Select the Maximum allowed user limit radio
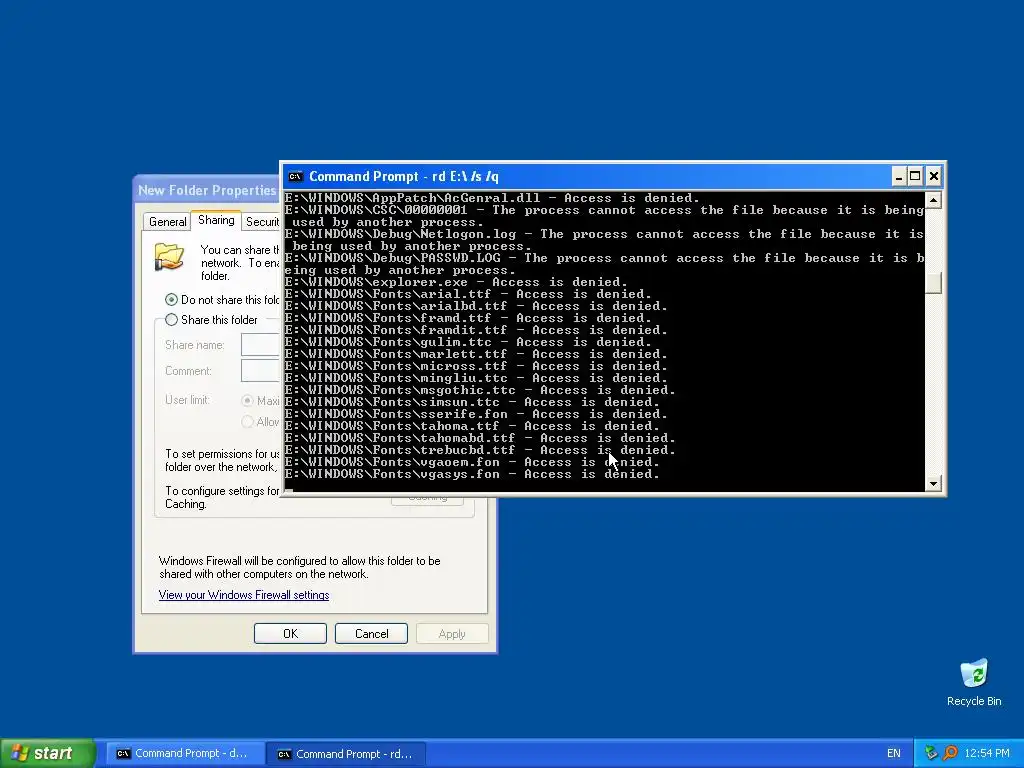Image resolution: width=1024 pixels, height=768 pixels. [248, 400]
